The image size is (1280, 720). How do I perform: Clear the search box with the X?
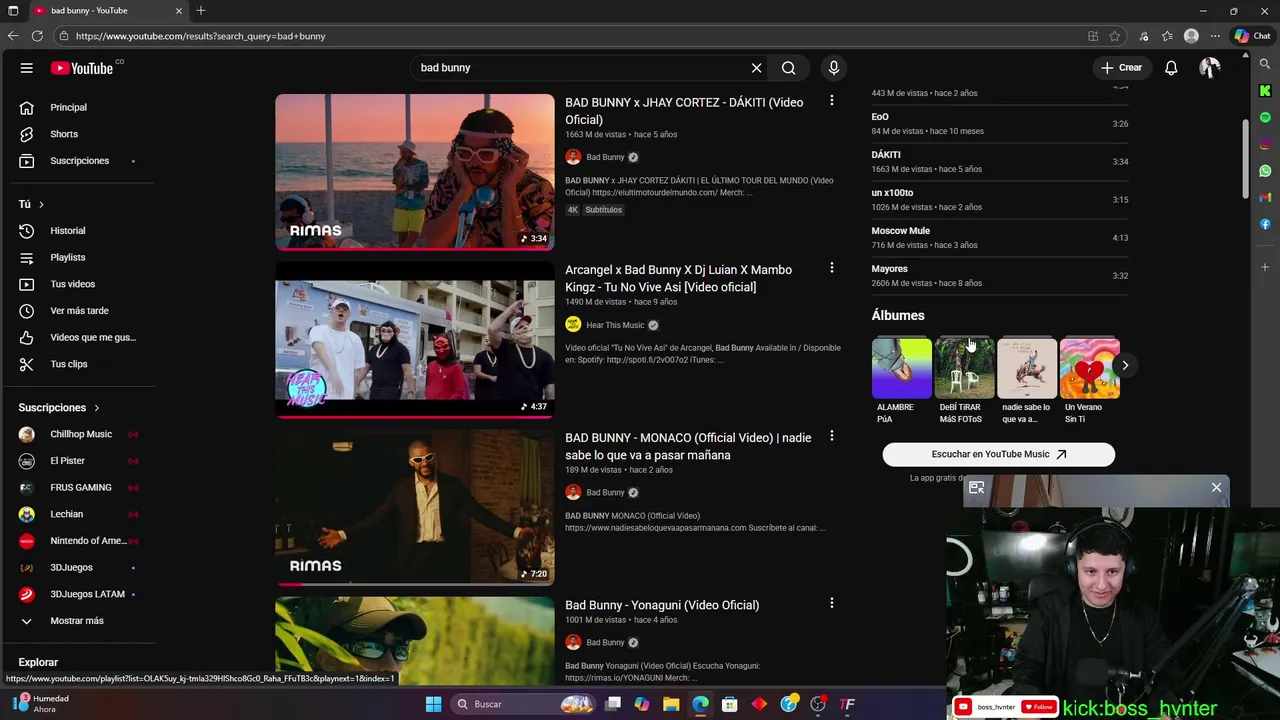click(x=756, y=68)
